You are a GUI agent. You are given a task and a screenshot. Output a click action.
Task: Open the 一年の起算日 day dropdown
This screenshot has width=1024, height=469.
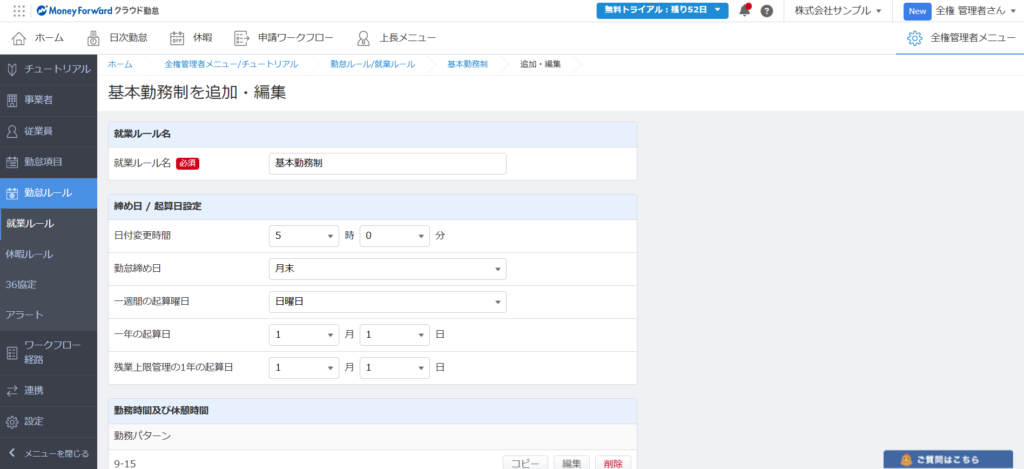pos(394,334)
